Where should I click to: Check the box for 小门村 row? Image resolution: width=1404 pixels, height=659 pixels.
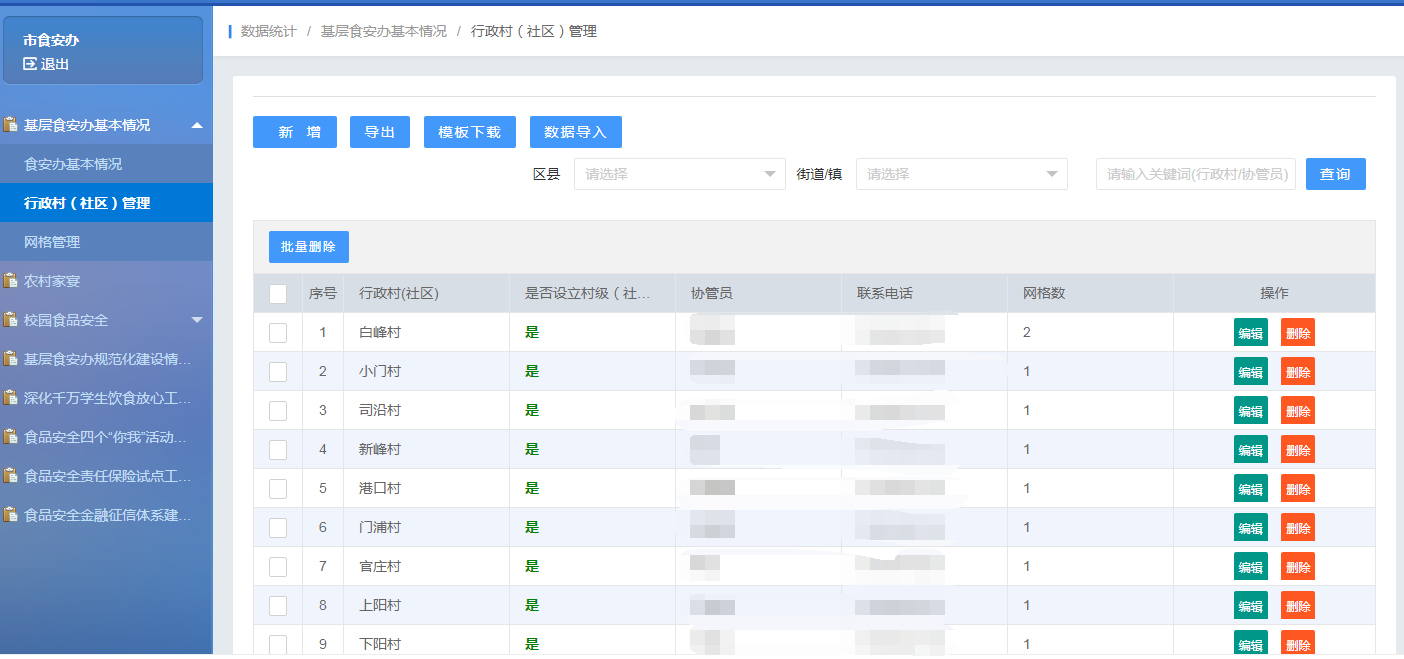(x=278, y=371)
